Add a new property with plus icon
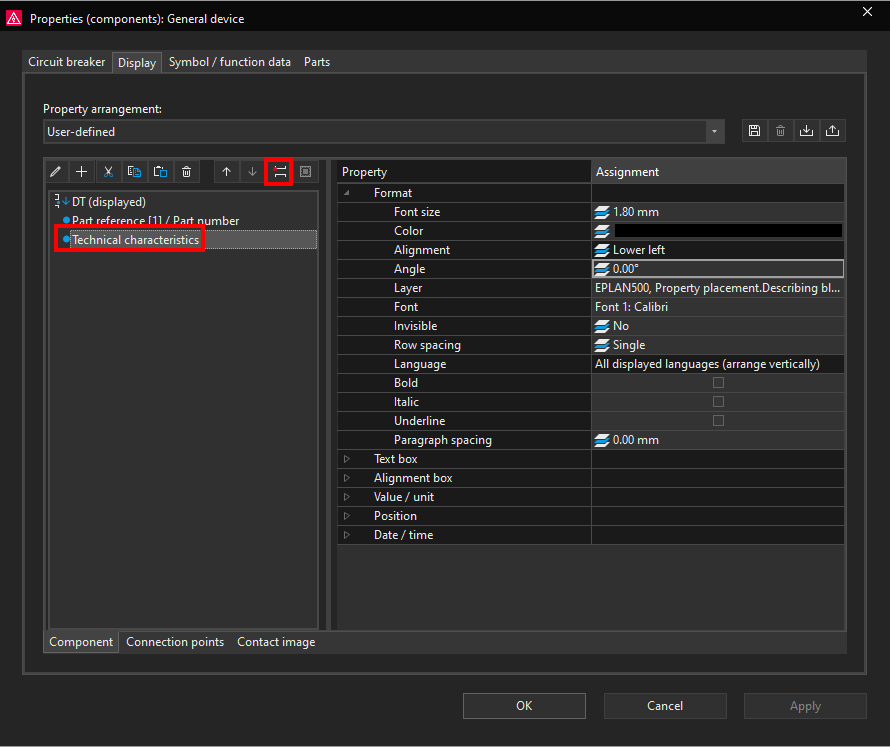The height and width of the screenshot is (747, 890). pyautogui.click(x=82, y=172)
